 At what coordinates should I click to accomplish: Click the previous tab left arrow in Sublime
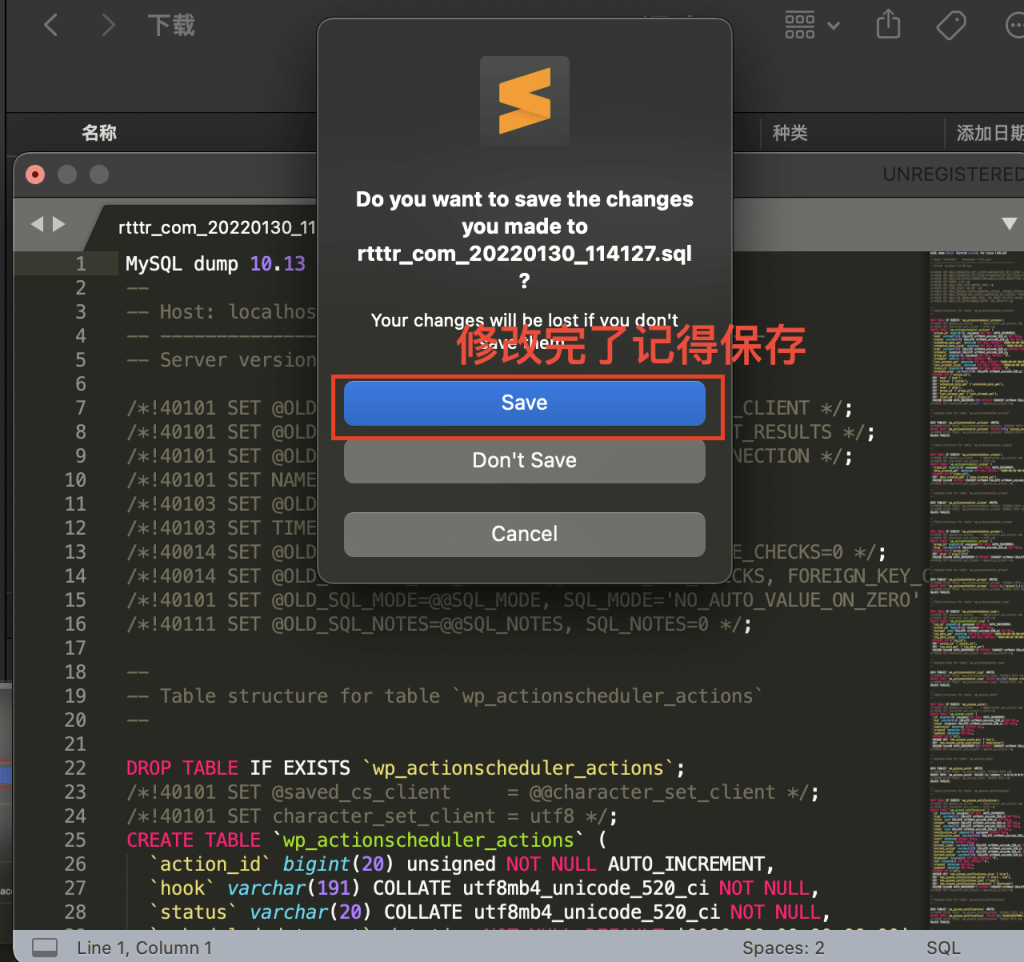(37, 224)
